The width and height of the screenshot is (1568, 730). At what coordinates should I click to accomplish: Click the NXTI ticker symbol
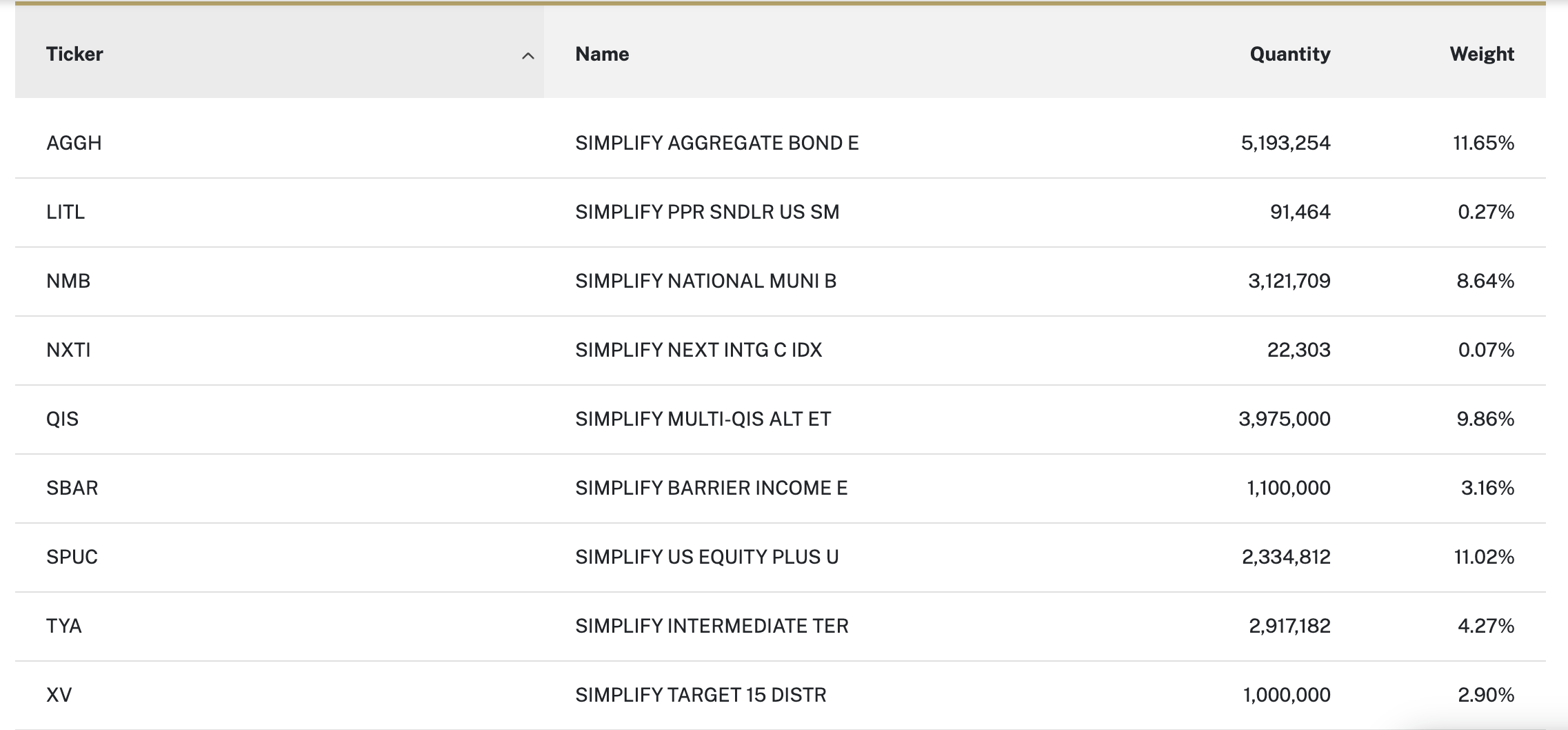pyautogui.click(x=68, y=350)
